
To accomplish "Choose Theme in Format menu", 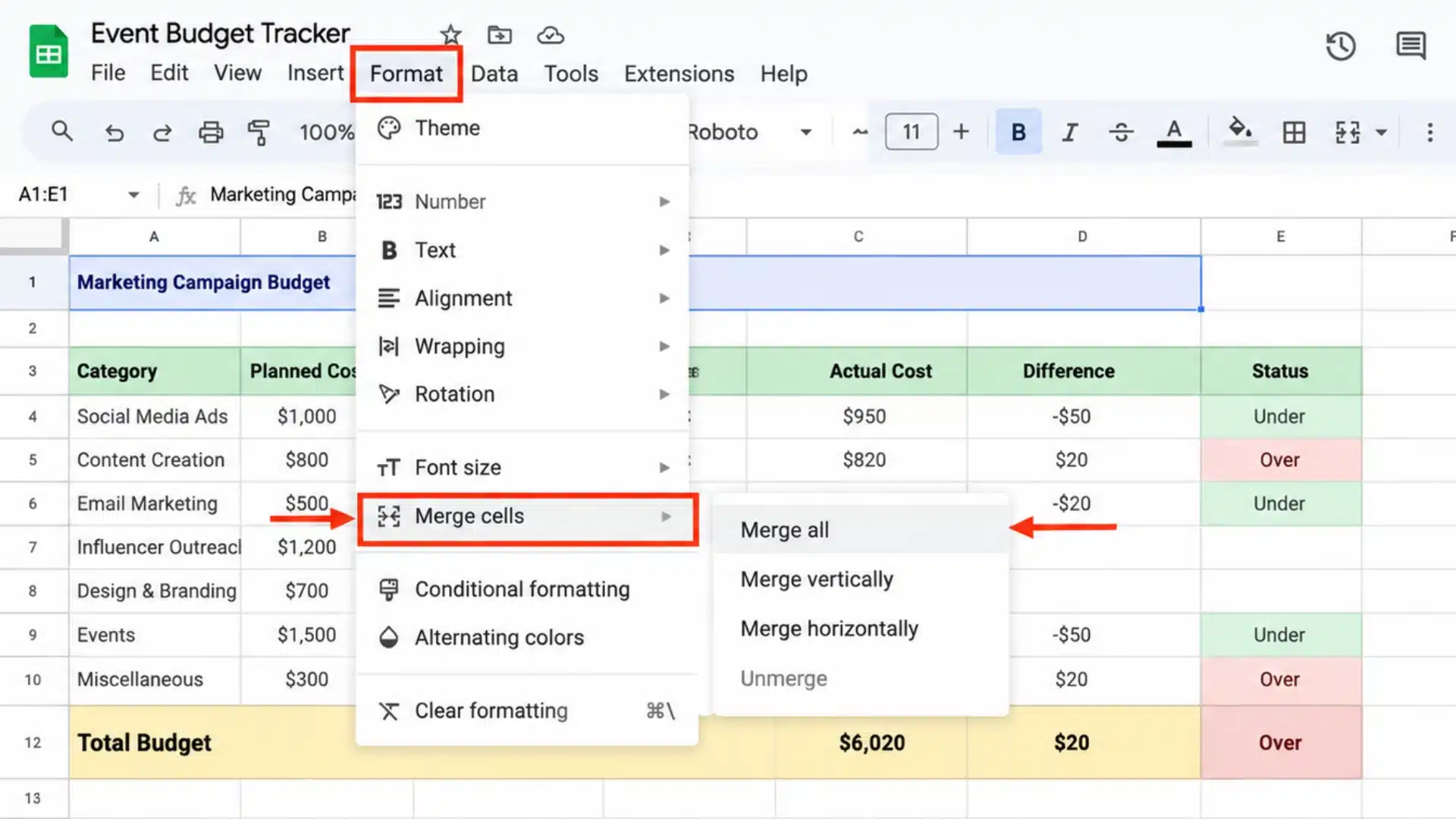I will (x=522, y=127).
